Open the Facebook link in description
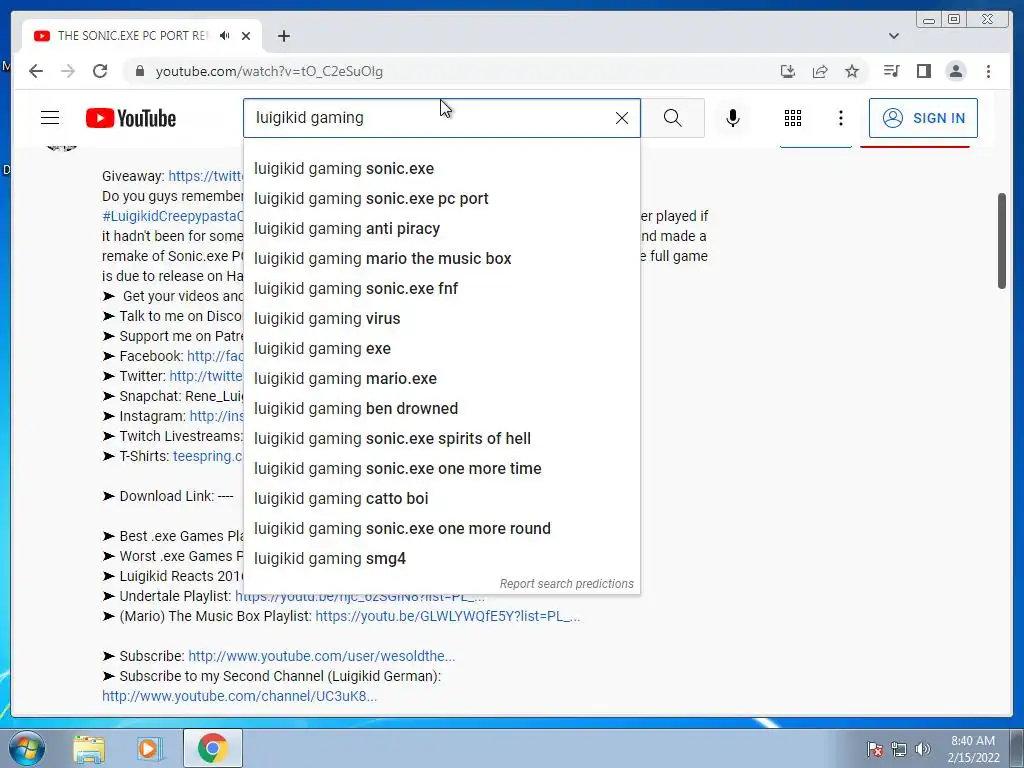This screenshot has height=768, width=1024. [x=215, y=357]
